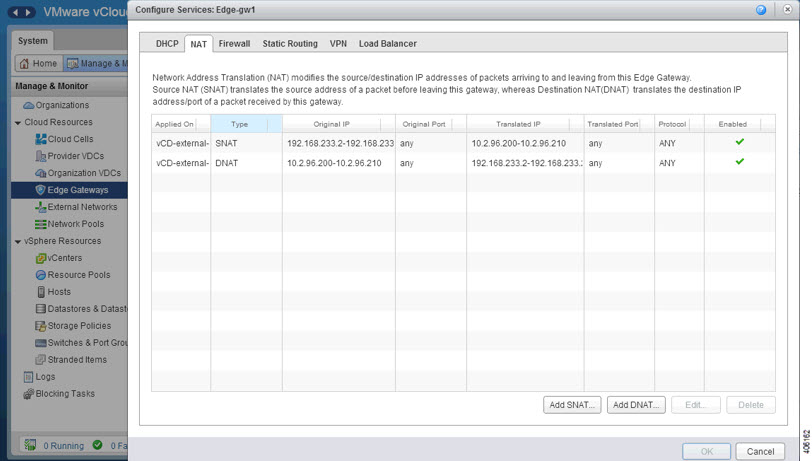Image resolution: width=812 pixels, height=461 pixels.
Task: Switch to the DHCP tab
Action: [167, 44]
